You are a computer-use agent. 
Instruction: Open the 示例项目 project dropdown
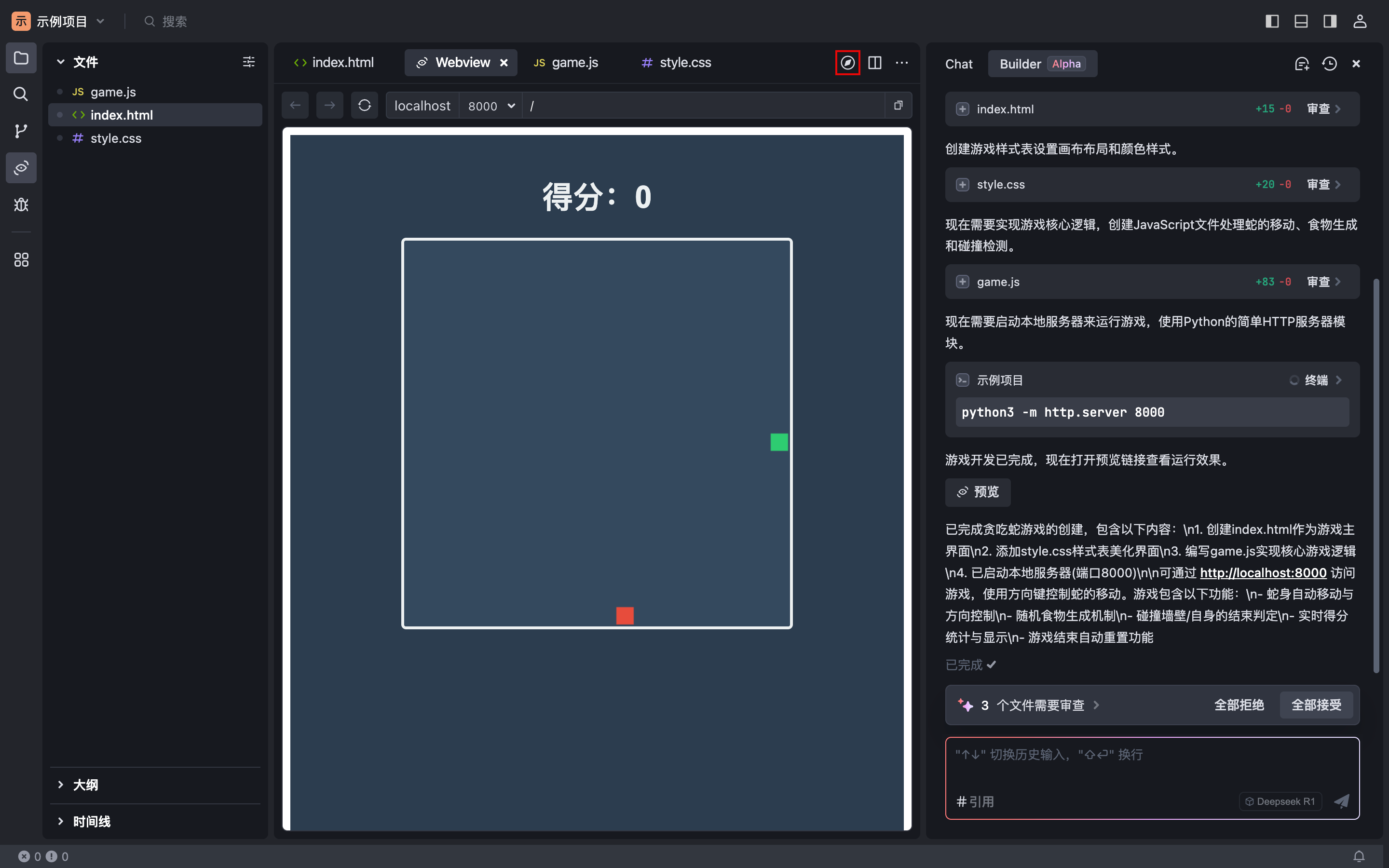tap(59, 21)
